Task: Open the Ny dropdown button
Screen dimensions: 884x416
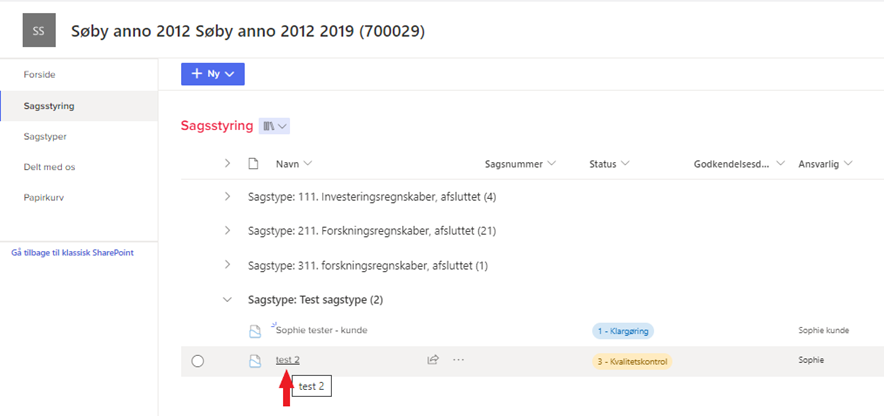Action: (212, 74)
